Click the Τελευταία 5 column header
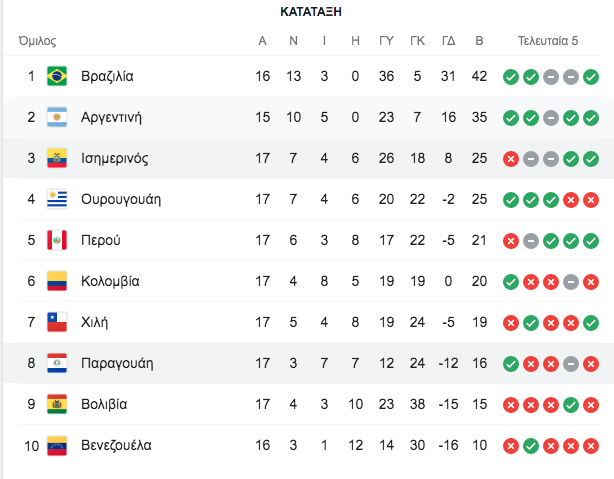Screen dimensions: 614x479 [x=548, y=41]
